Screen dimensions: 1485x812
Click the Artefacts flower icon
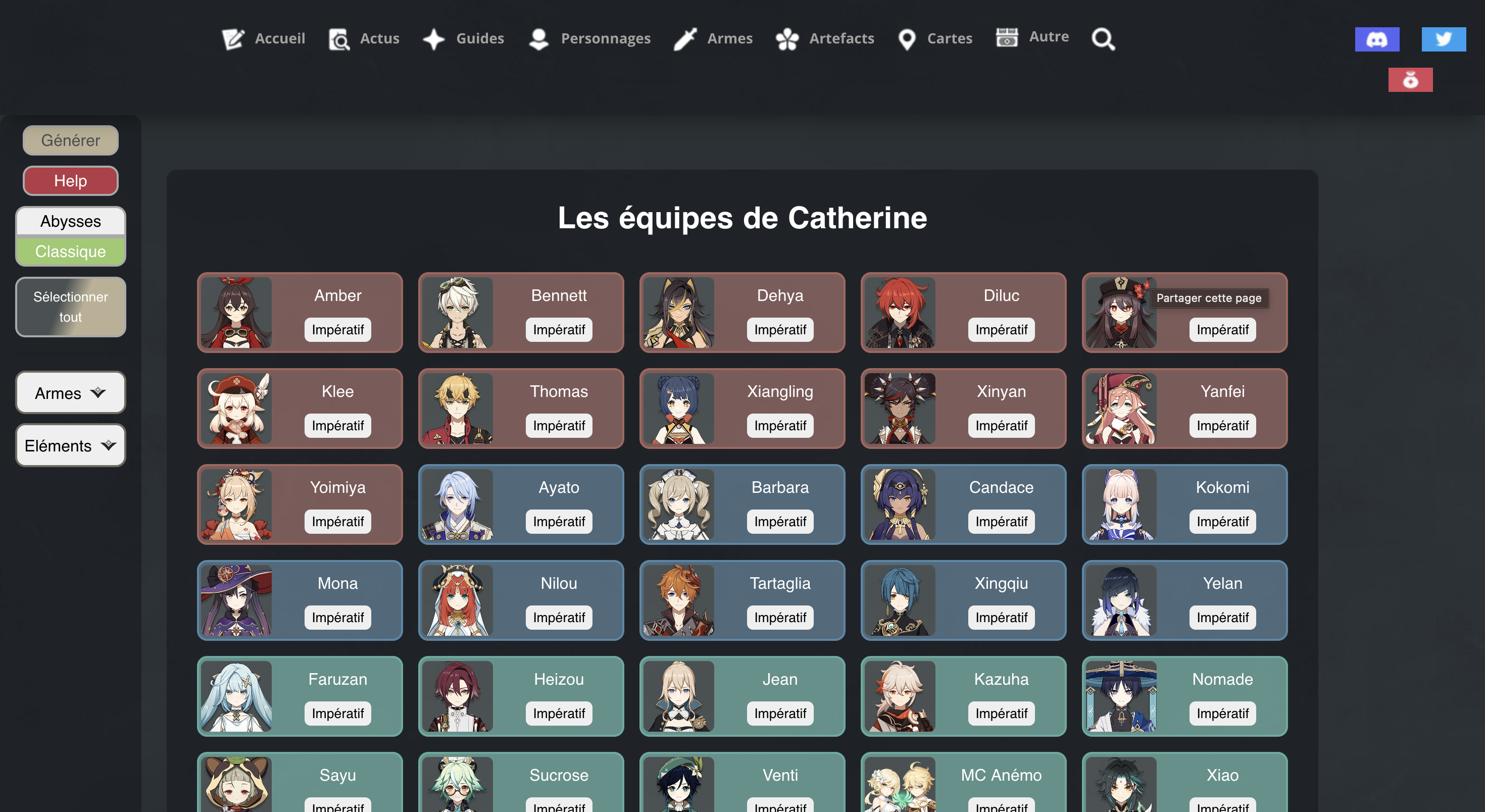click(x=787, y=38)
